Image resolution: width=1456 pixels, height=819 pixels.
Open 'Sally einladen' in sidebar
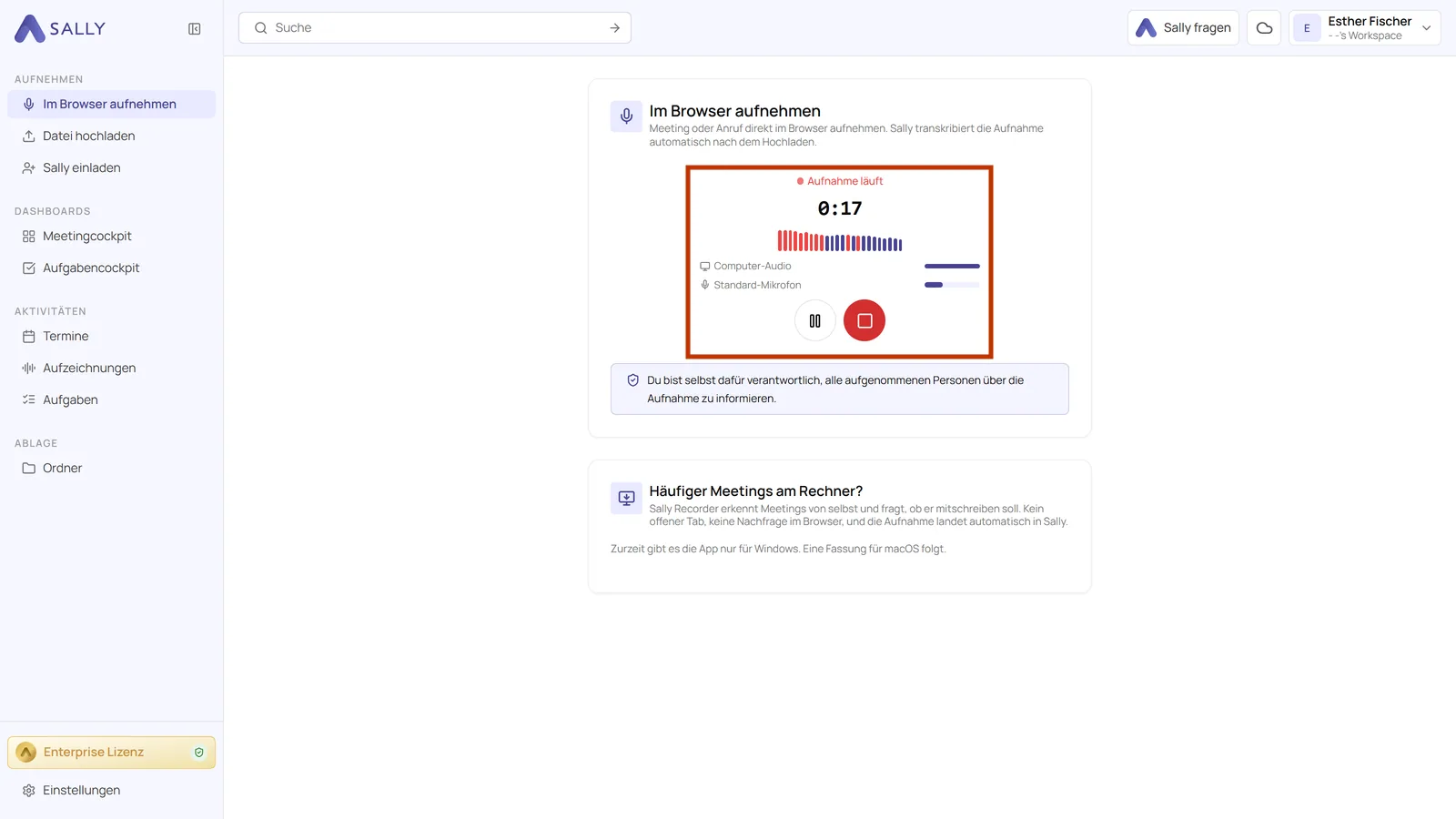click(112, 168)
